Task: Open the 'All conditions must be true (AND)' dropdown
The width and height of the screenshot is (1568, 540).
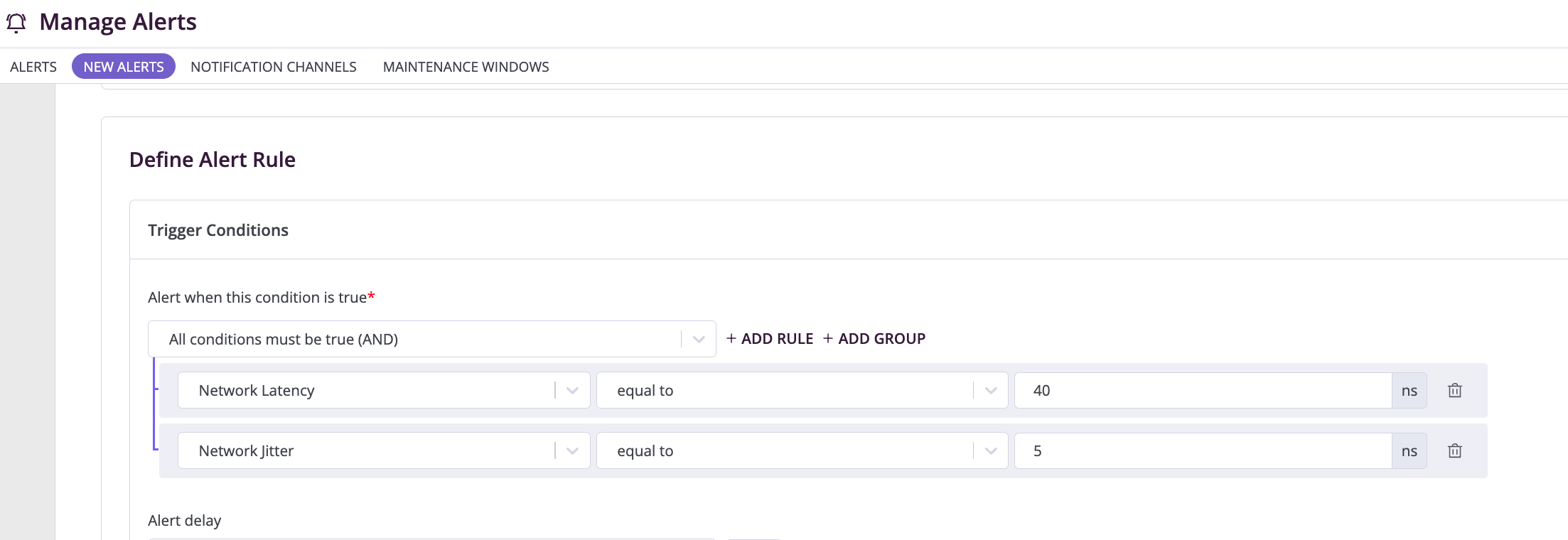Action: 419,340
